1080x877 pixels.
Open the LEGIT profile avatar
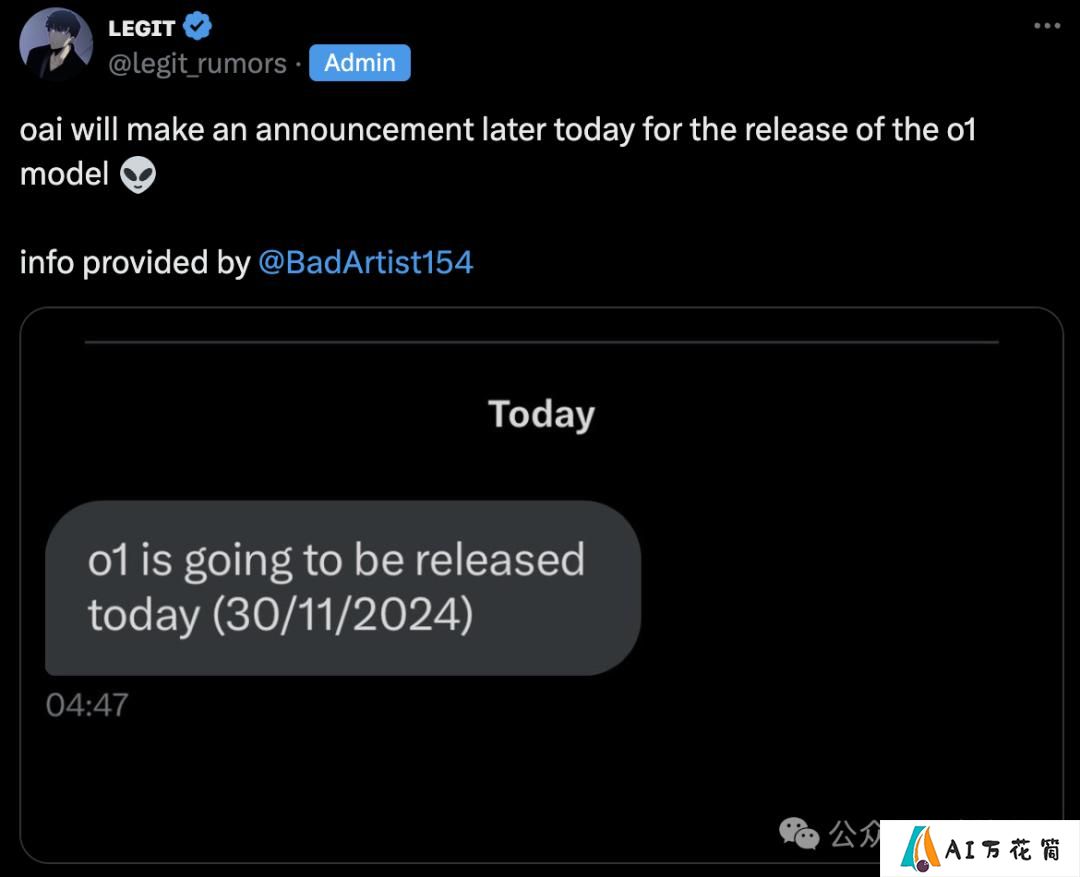(x=56, y=43)
